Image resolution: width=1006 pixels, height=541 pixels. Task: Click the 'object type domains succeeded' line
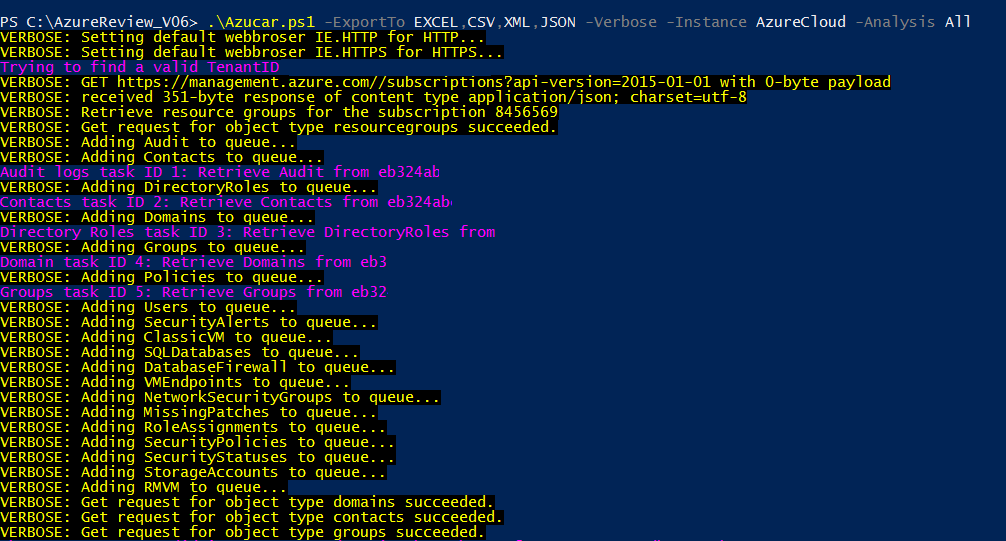coord(247,502)
